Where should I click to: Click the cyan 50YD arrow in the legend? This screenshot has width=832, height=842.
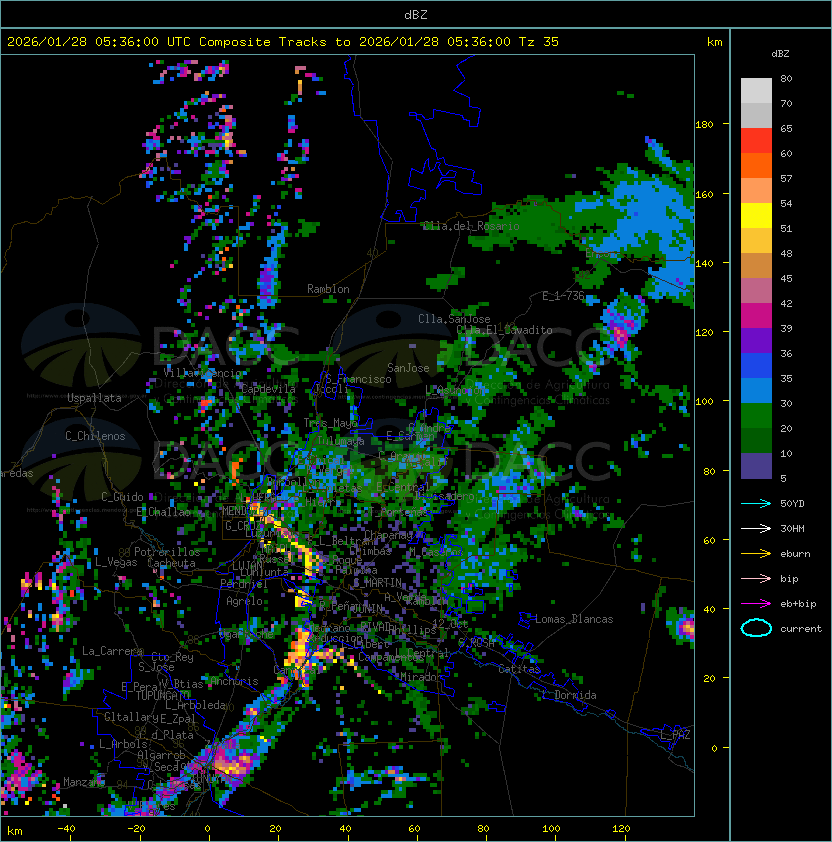pos(756,503)
